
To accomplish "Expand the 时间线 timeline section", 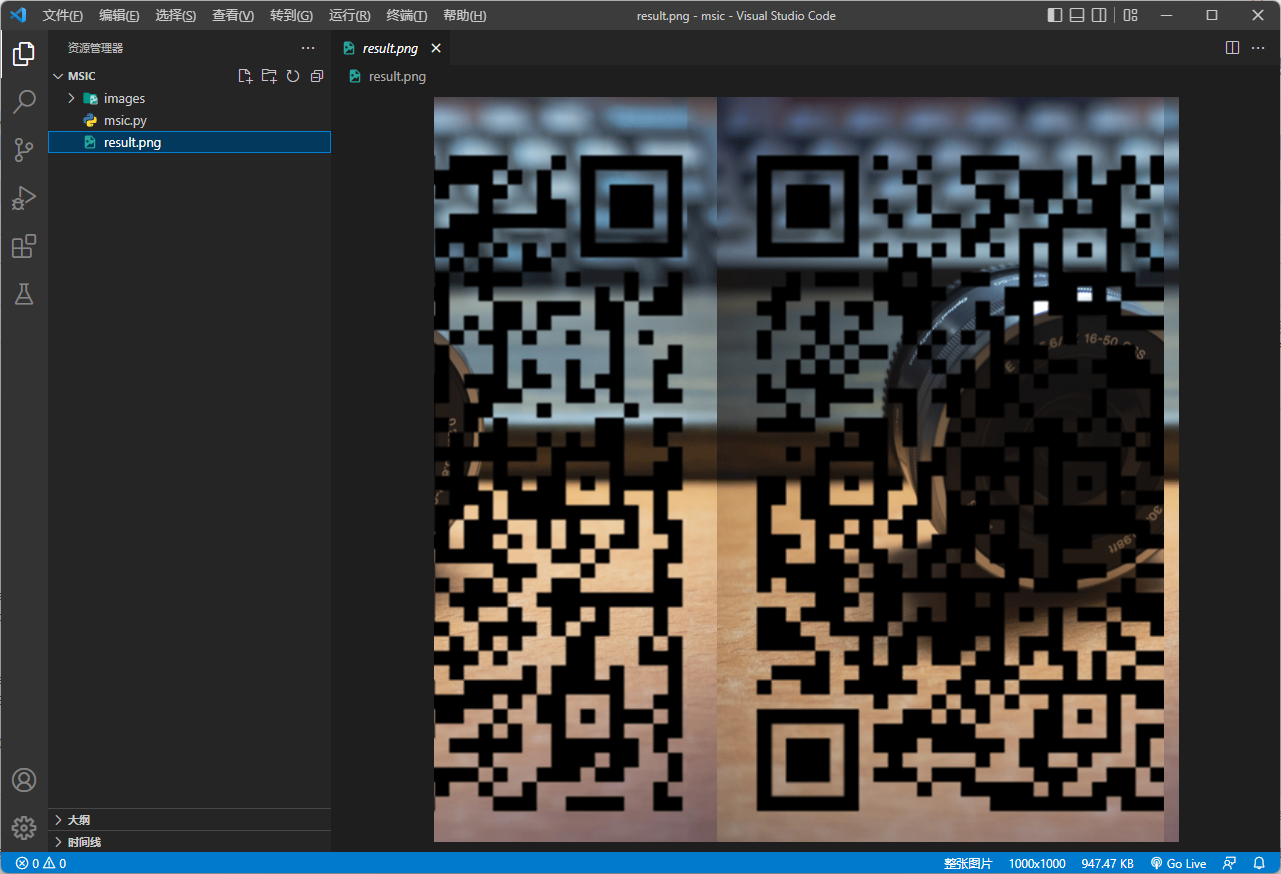I will point(189,842).
